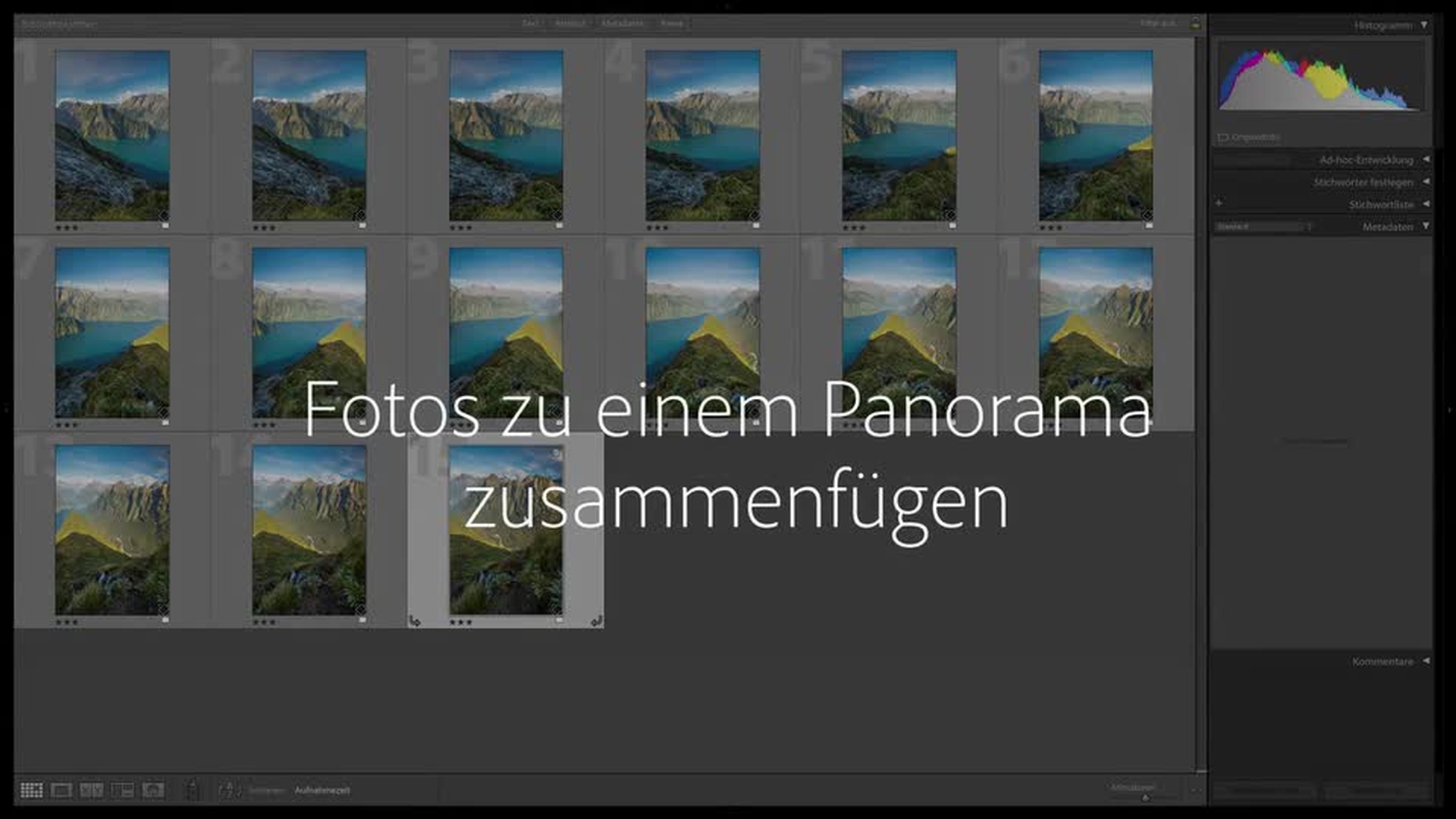Open Compare view (XY) icon
This screenshot has height=819, width=1456.
tap(92, 790)
